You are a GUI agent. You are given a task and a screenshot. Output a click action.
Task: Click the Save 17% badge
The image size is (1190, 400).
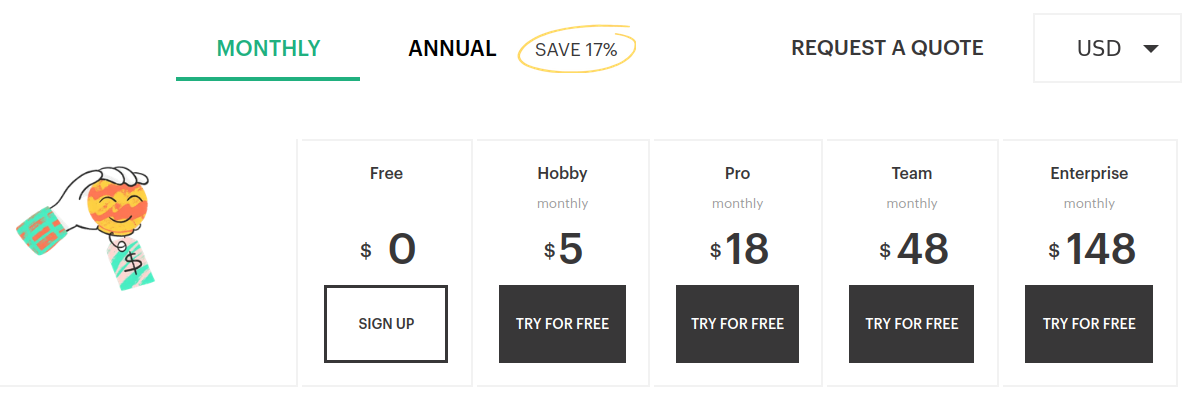576,49
